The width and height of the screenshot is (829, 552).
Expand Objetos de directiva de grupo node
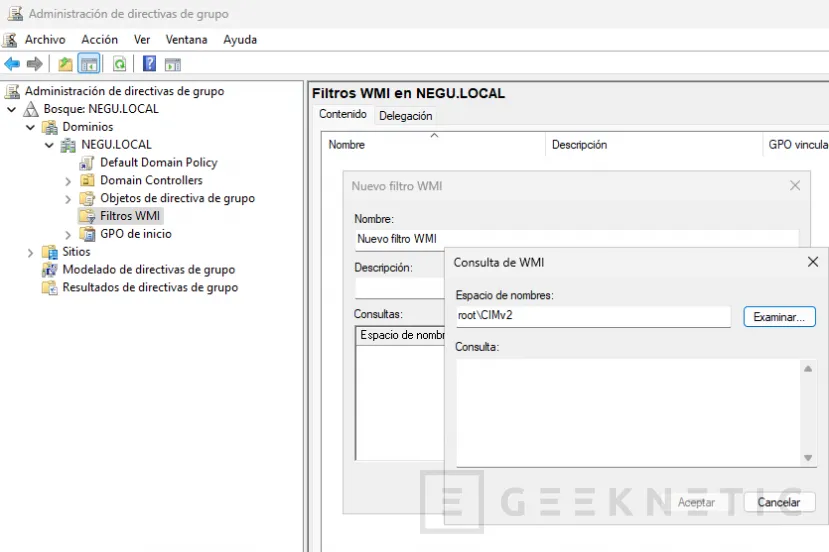[x=68, y=199]
